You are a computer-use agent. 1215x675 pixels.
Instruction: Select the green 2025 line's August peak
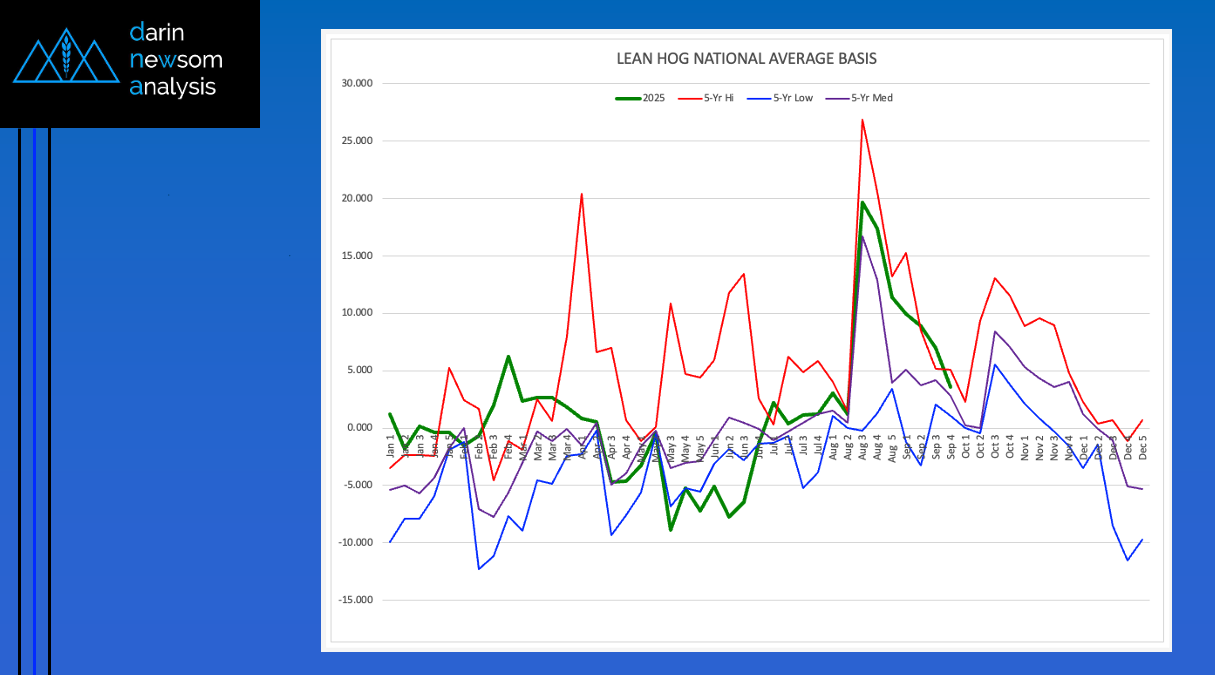(x=862, y=203)
